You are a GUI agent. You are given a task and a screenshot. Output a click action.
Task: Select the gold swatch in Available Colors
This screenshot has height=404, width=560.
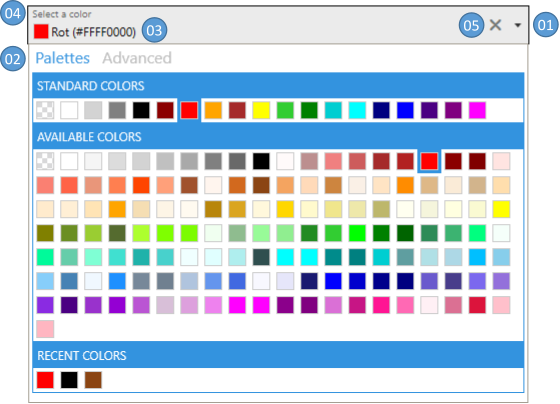[x=285, y=209]
